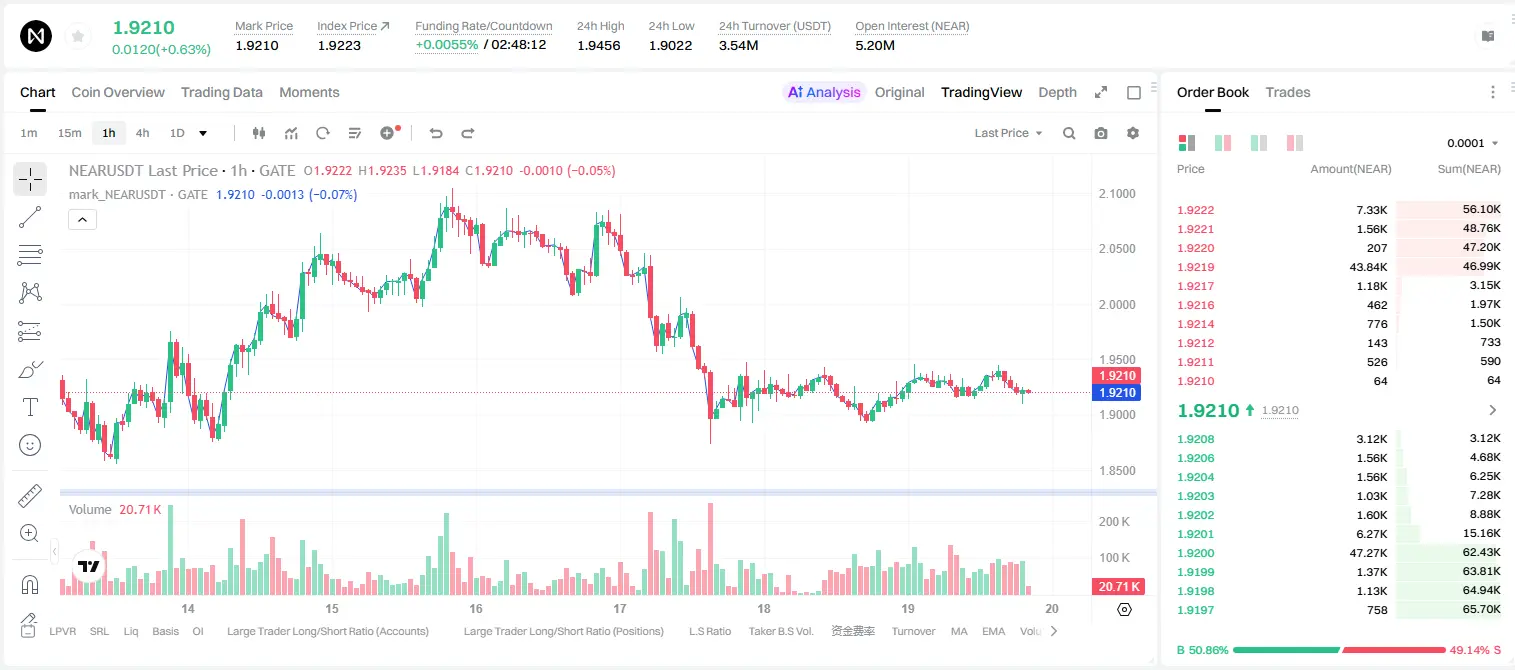Click the AI Analysis button
The width and height of the screenshot is (1515, 670).
824,92
